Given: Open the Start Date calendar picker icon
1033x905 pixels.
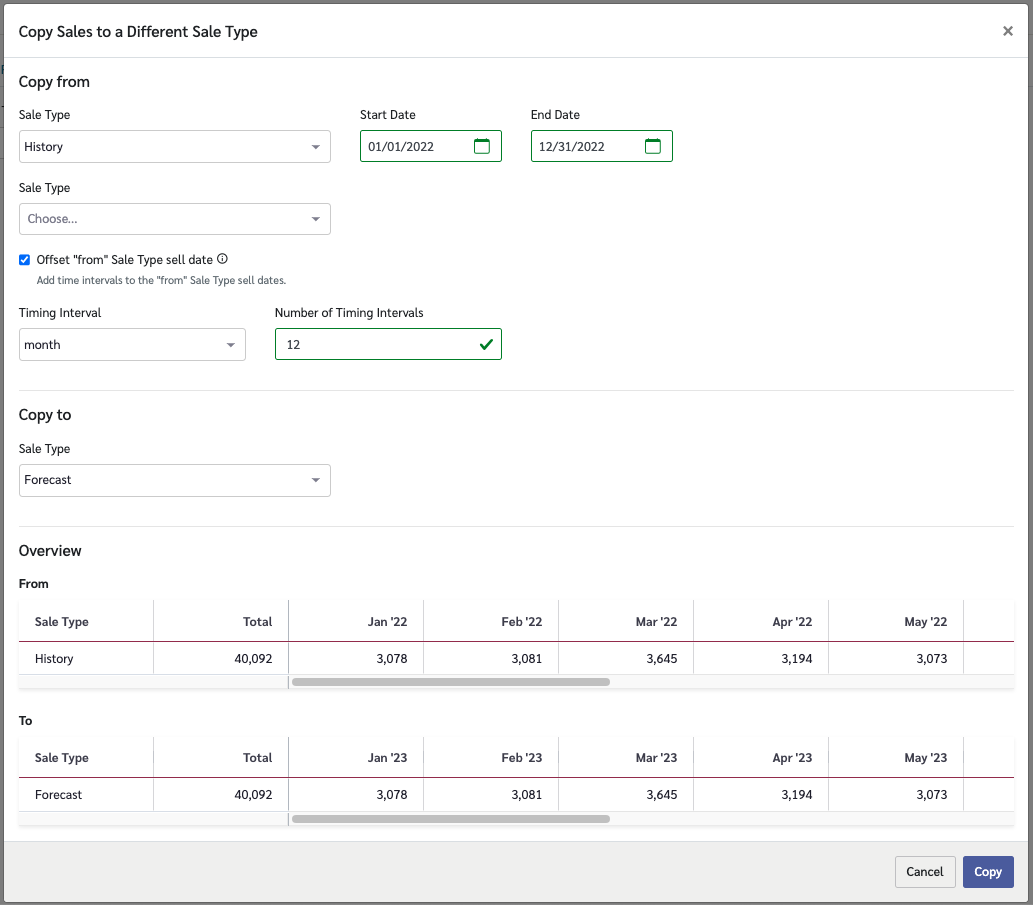Looking at the screenshot, I should tap(482, 146).
